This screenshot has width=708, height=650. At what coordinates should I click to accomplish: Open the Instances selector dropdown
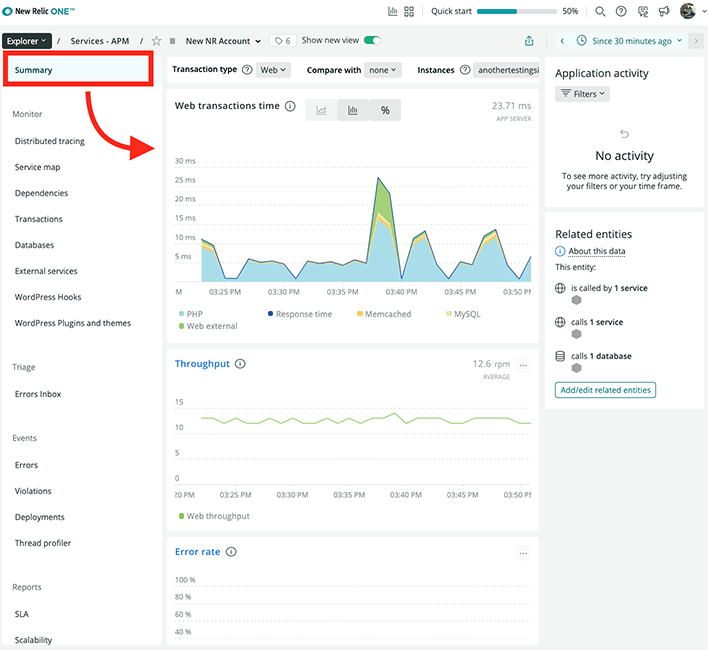coord(507,70)
